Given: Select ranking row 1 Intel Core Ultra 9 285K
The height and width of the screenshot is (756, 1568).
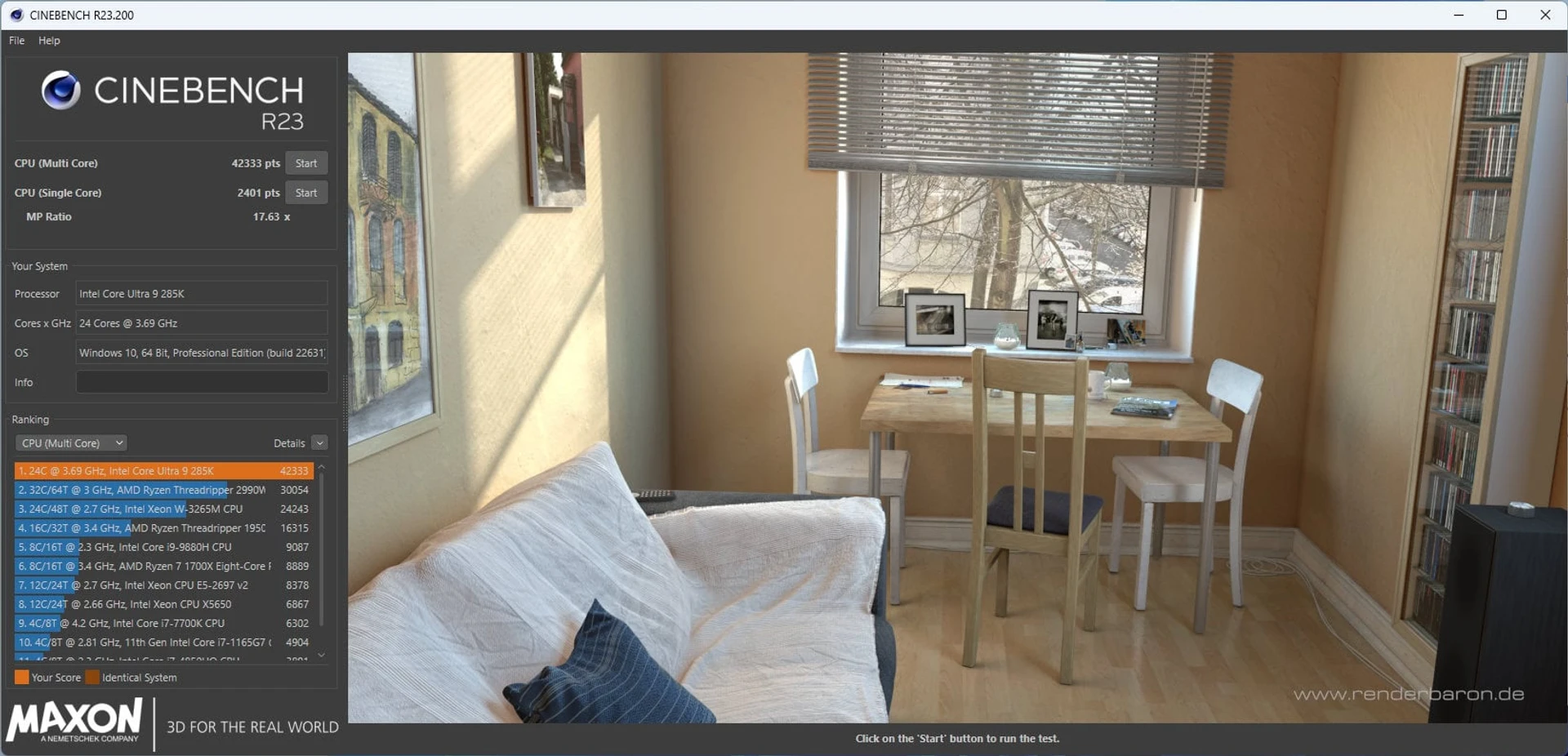Looking at the screenshot, I should click(164, 471).
